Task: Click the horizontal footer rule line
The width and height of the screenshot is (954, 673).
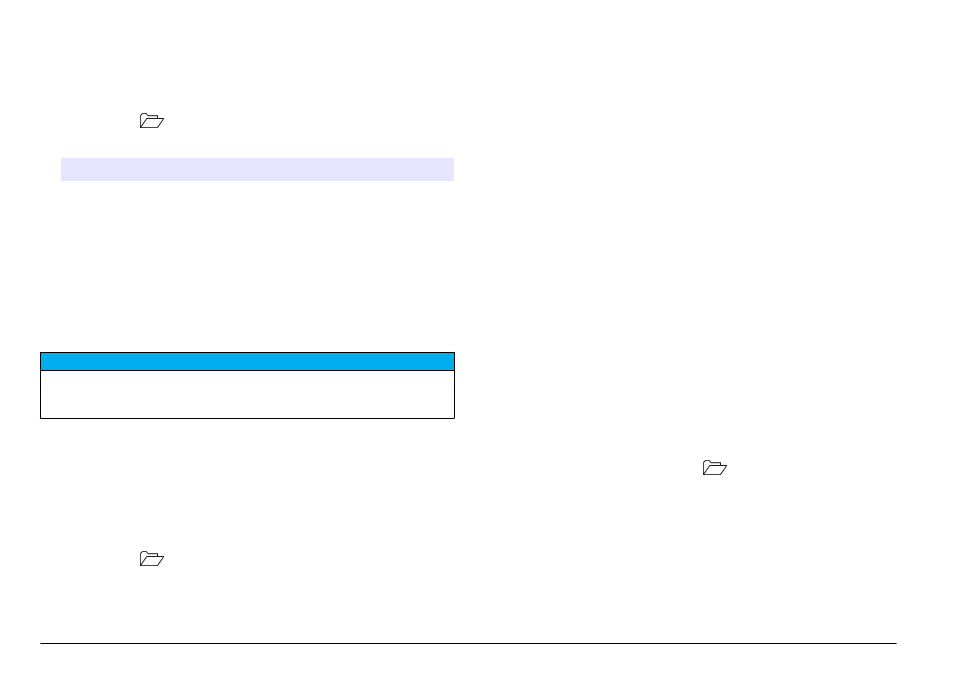Action: coord(468,643)
